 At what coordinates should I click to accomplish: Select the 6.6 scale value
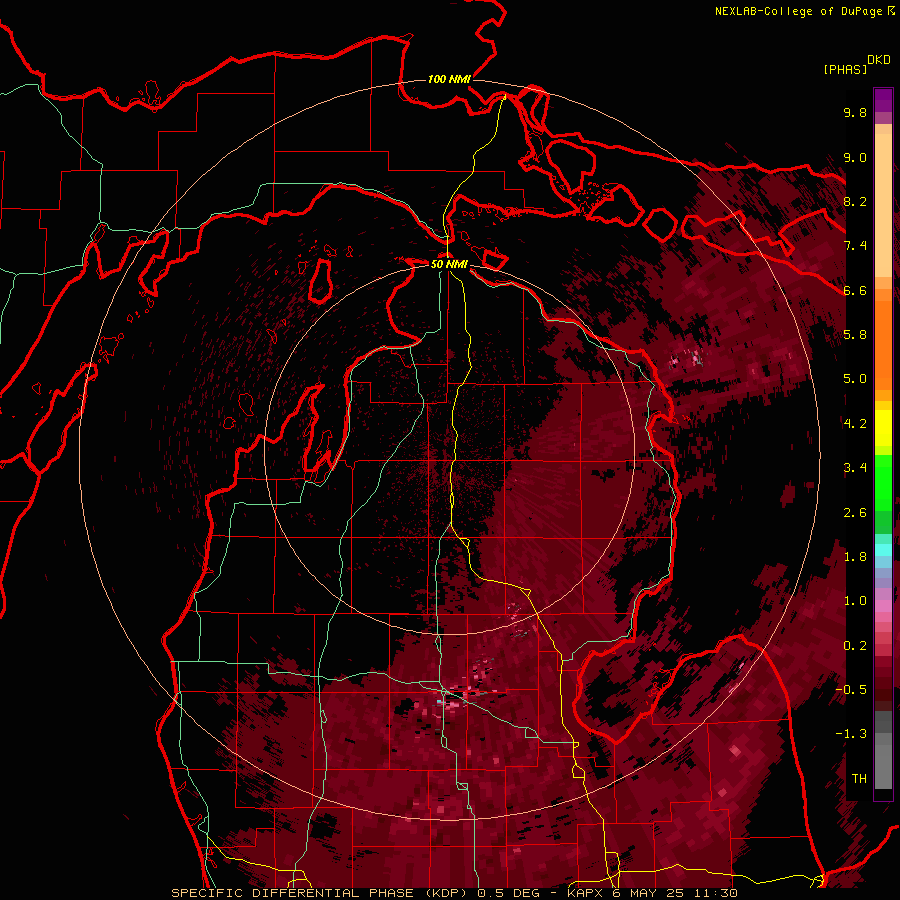click(x=855, y=290)
